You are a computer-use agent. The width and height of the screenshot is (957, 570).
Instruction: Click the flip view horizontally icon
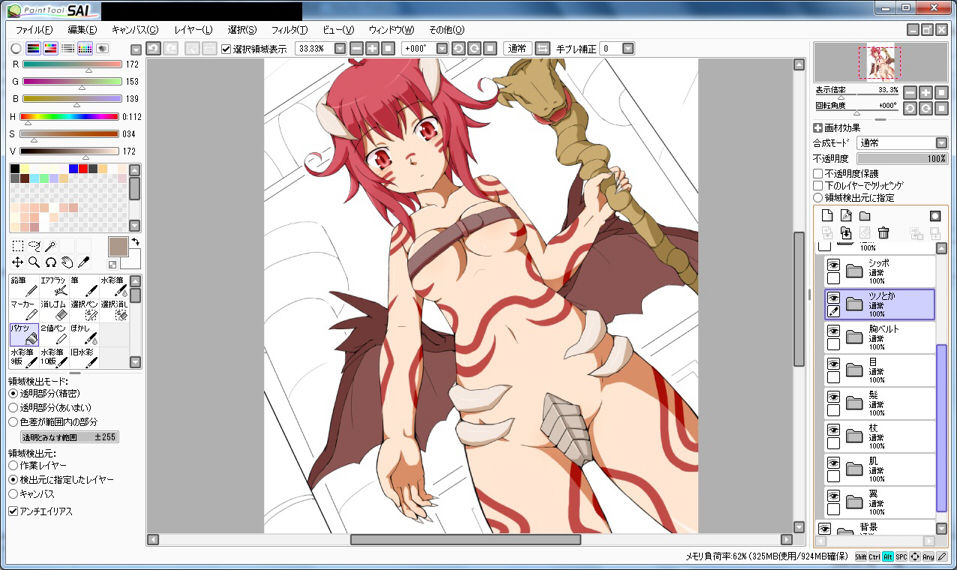click(x=542, y=48)
